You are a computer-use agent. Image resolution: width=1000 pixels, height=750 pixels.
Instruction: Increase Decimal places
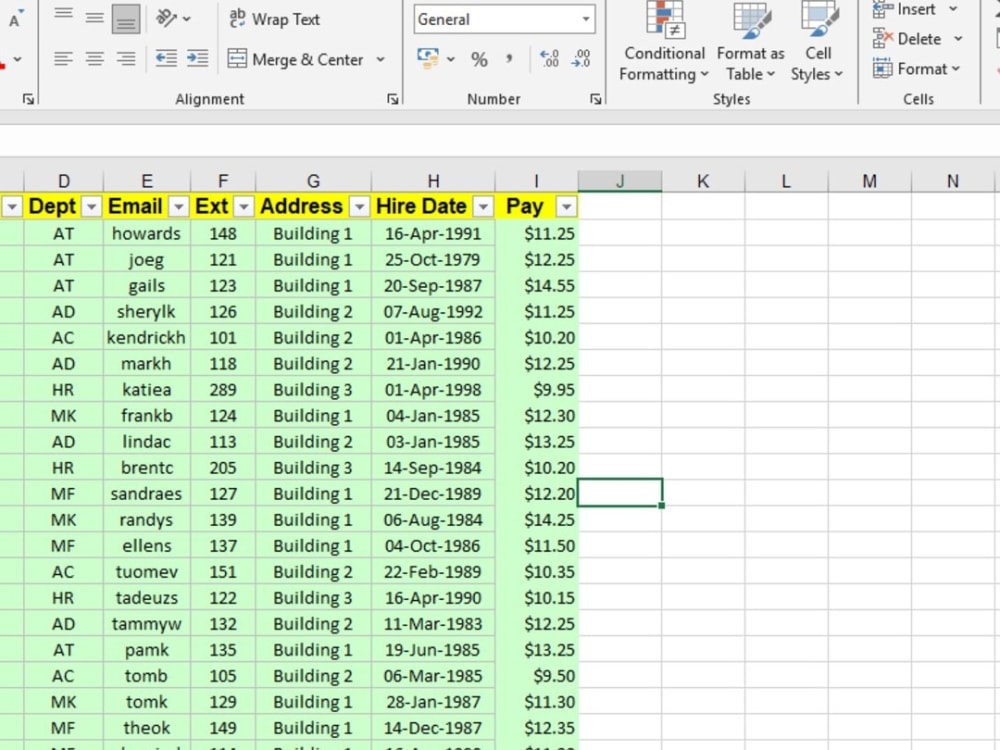click(549, 59)
